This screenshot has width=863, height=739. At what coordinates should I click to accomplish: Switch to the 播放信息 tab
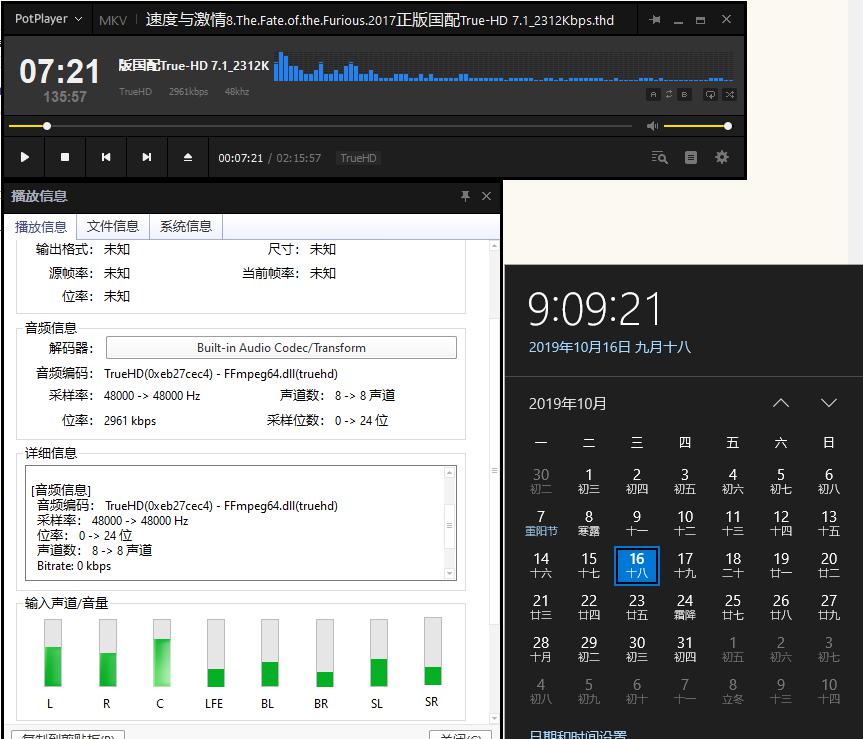(x=40, y=227)
